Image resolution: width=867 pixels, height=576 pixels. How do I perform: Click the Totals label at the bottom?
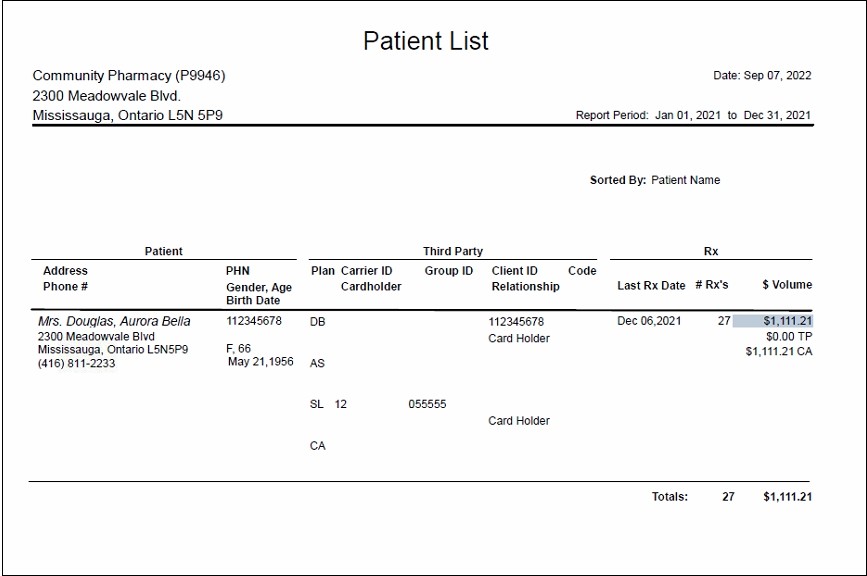[669, 497]
